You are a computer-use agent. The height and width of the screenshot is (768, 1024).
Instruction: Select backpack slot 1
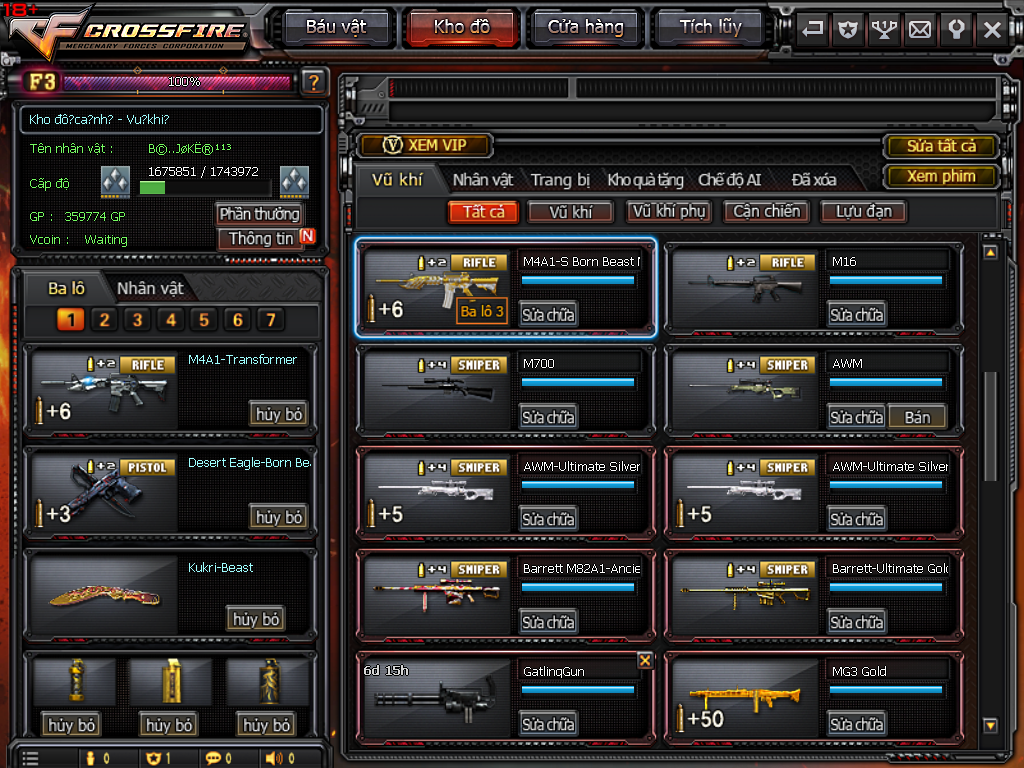click(71, 319)
